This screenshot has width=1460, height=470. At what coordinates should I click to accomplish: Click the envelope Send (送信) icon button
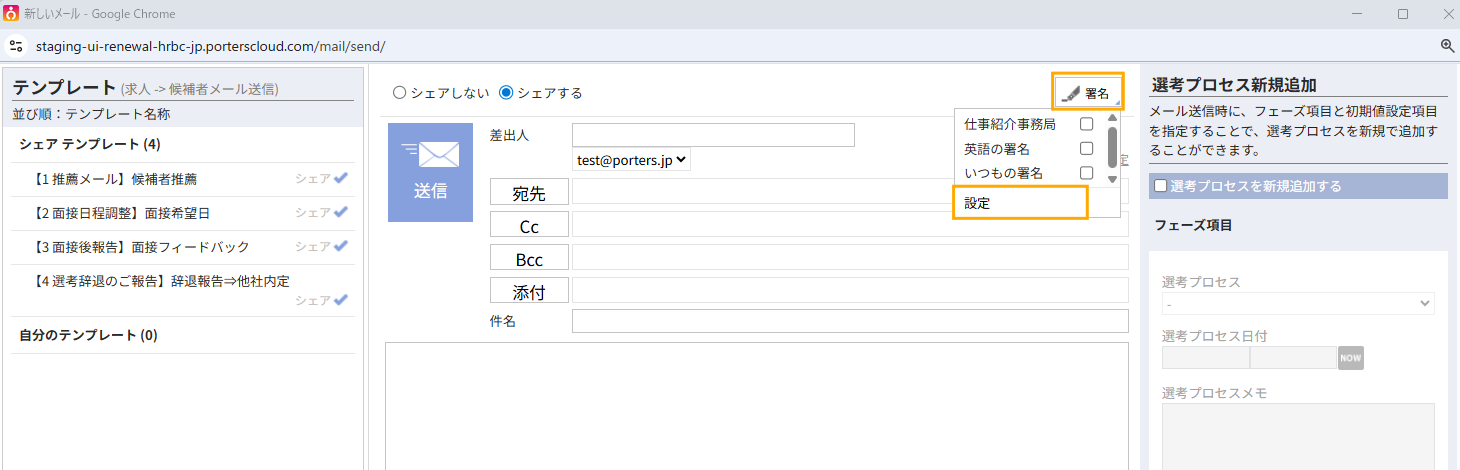coord(430,172)
